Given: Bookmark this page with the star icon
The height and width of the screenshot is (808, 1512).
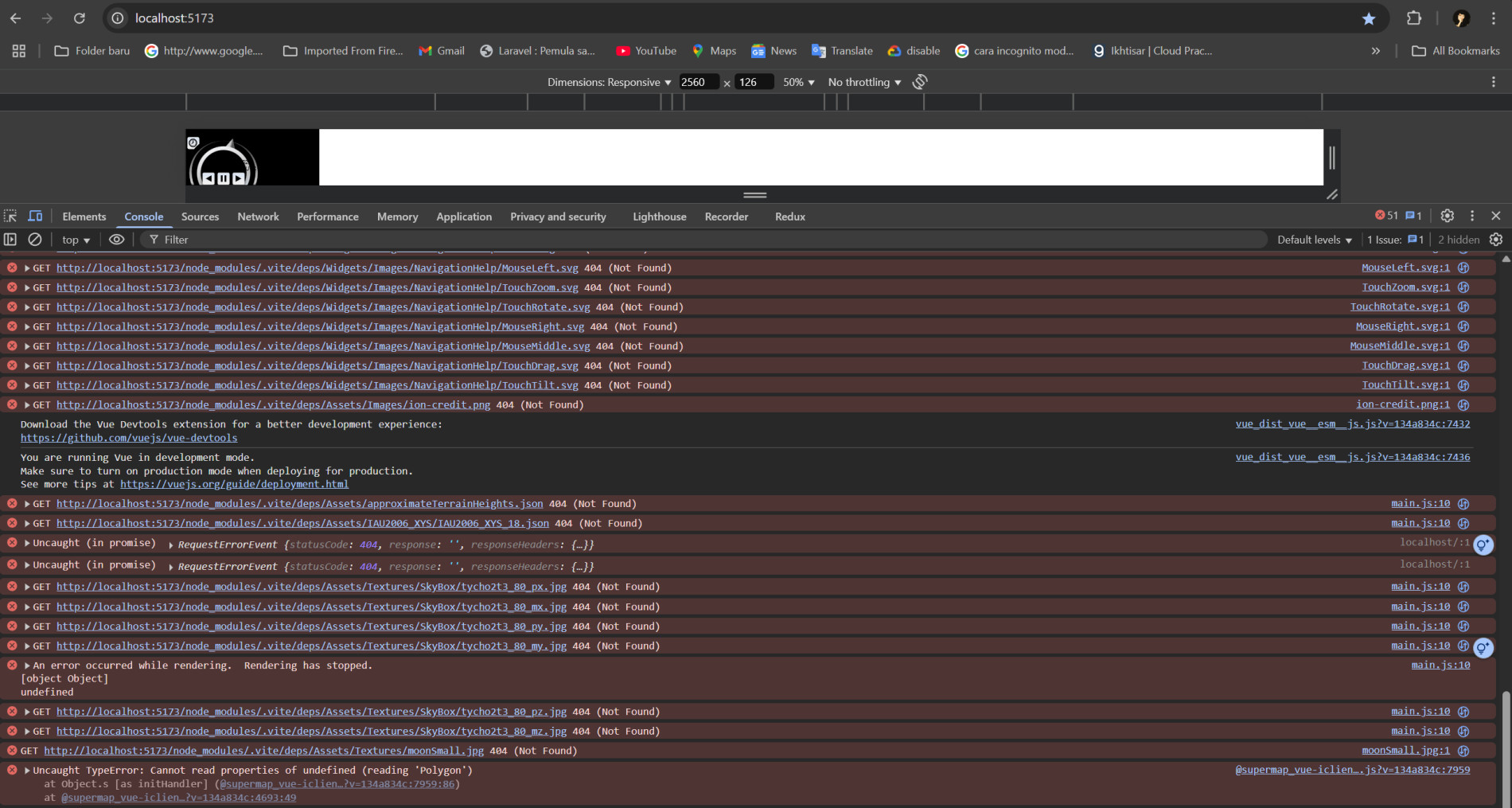Looking at the screenshot, I should (x=1369, y=18).
